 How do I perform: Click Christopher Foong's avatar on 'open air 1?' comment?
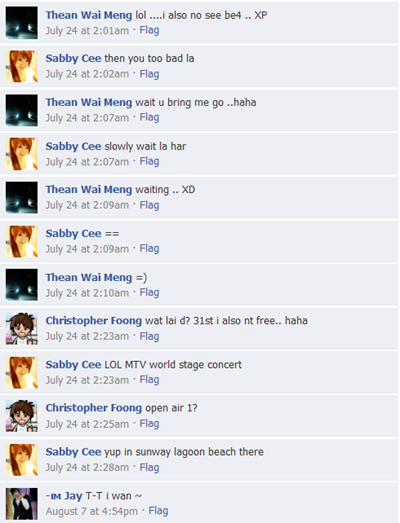pos(22,416)
